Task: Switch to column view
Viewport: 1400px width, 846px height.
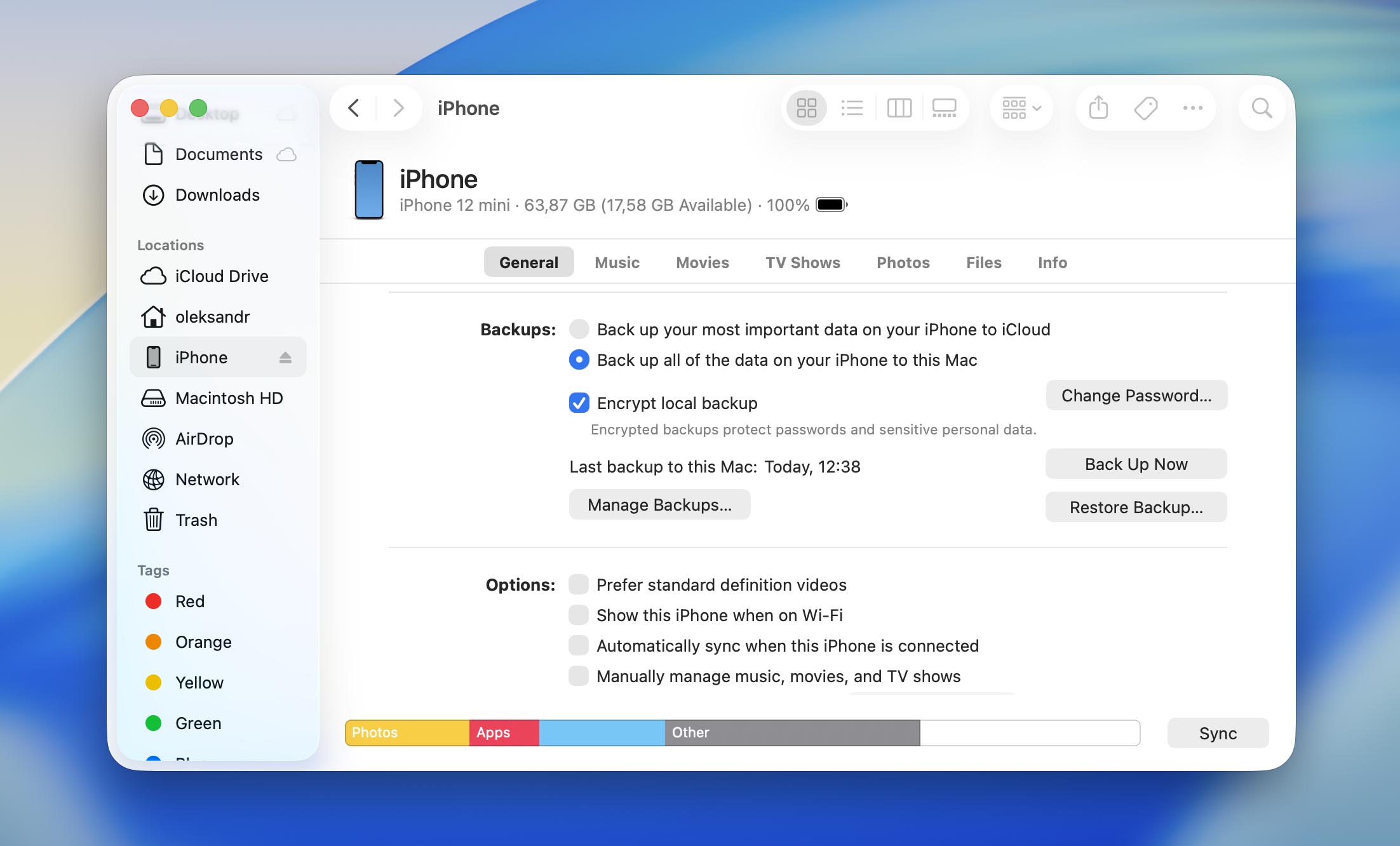Action: pyautogui.click(x=899, y=108)
